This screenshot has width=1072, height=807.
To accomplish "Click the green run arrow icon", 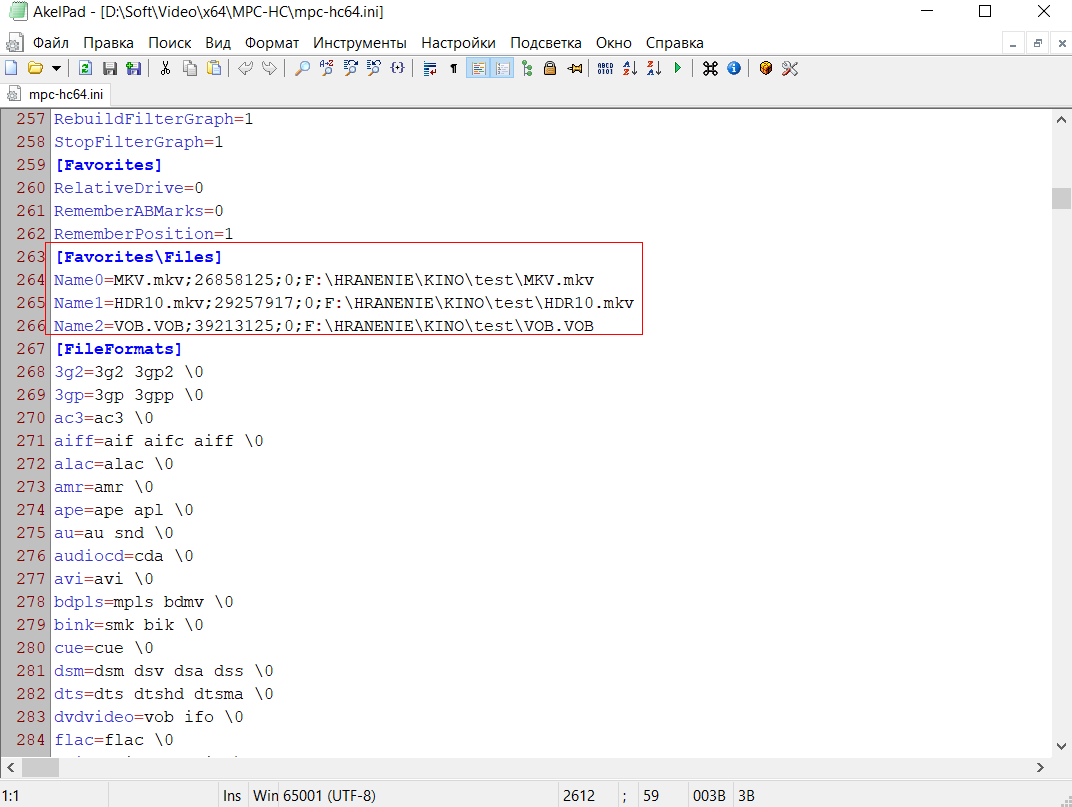I will (x=678, y=68).
